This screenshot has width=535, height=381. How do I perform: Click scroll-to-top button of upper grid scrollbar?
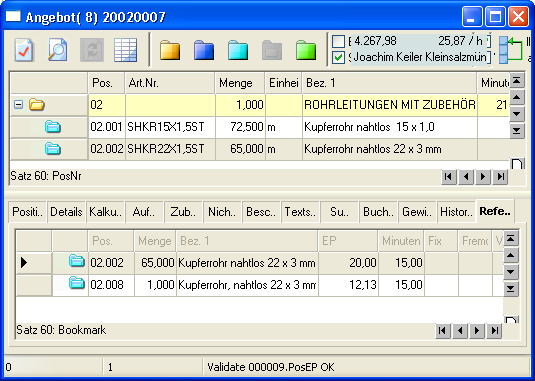[517, 81]
